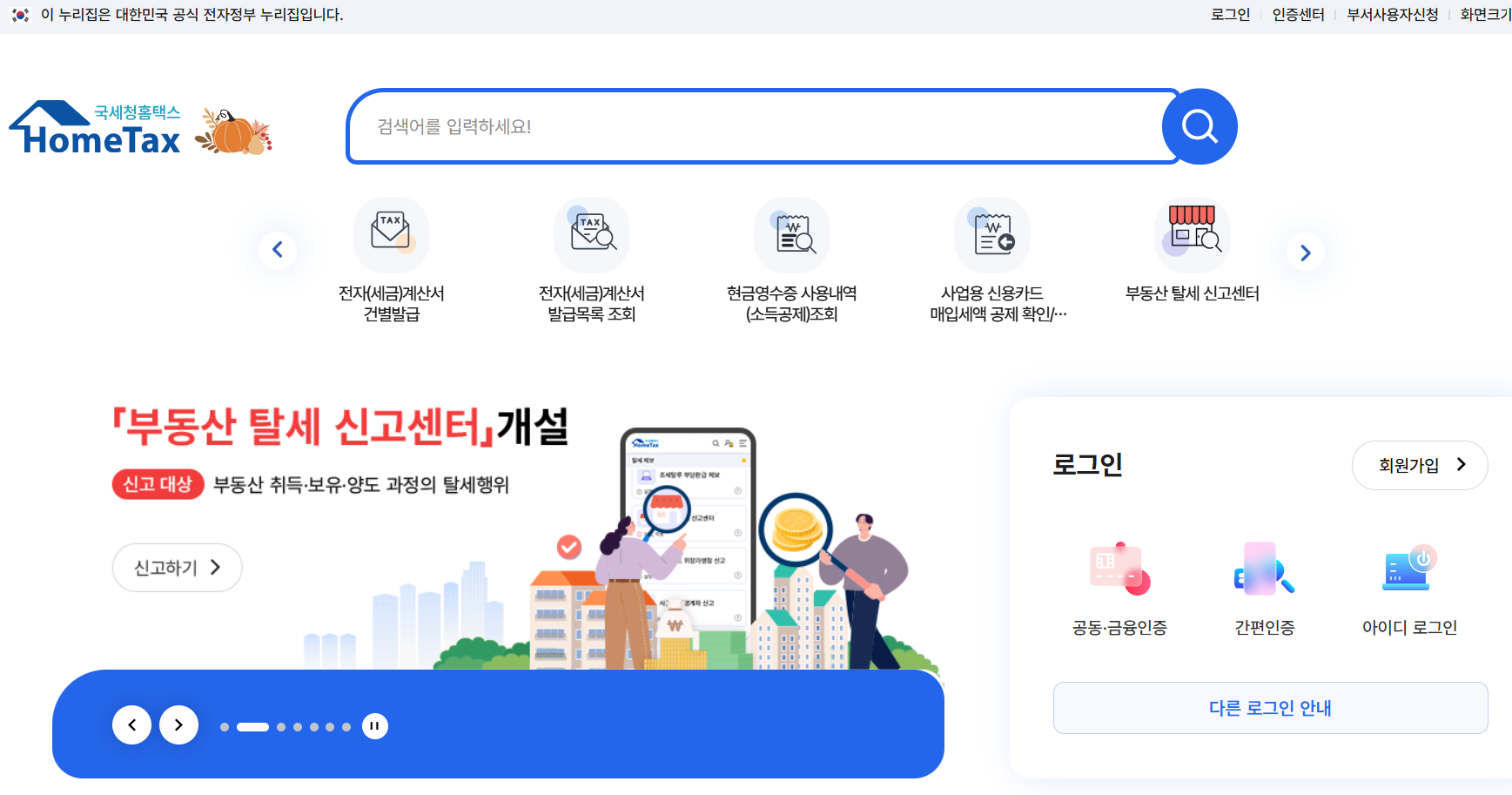The width and height of the screenshot is (1512, 795).
Task: Click the blue magnifier search button
Action: click(x=1200, y=126)
